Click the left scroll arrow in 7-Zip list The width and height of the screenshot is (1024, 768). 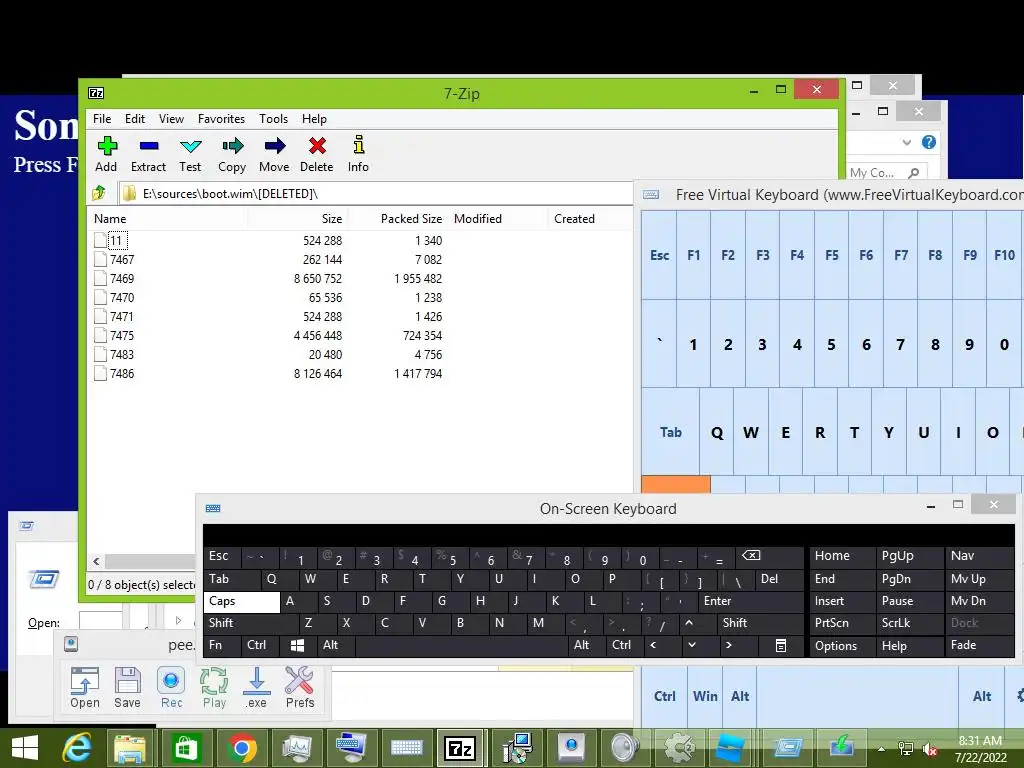(96, 561)
